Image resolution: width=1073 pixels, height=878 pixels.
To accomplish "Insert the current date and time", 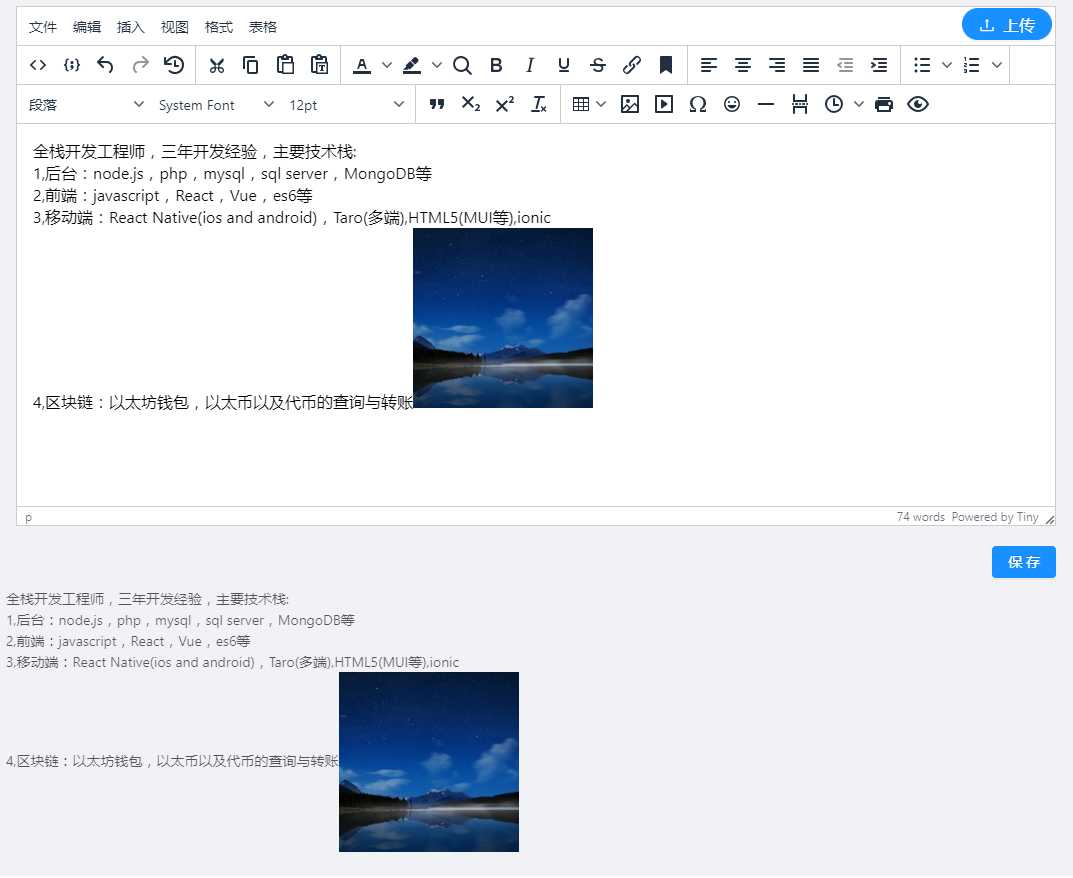I will [x=833, y=104].
